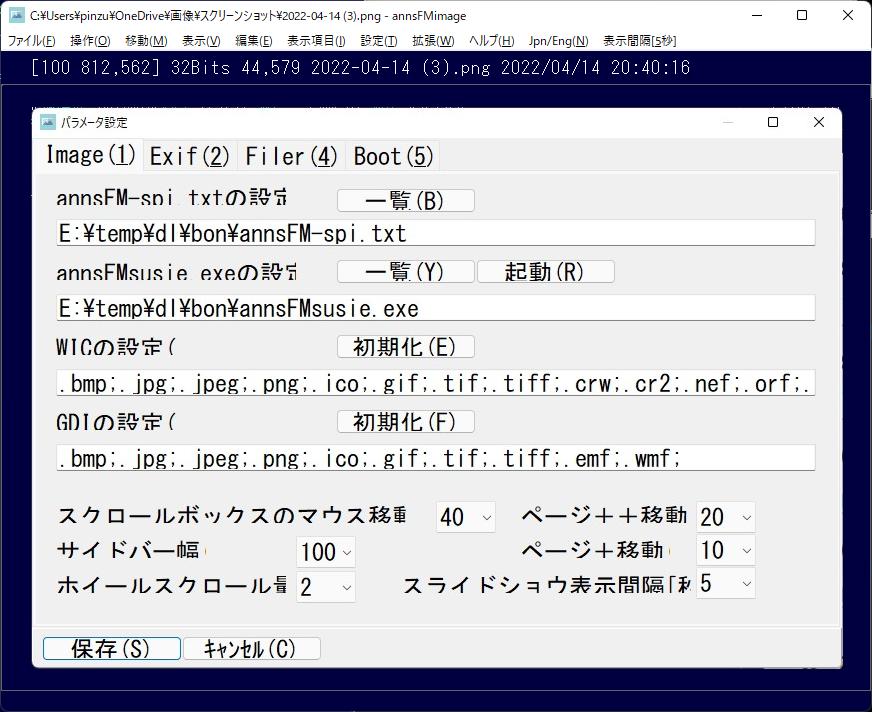Expand the スクロールボックス mouse movement dropdown
This screenshot has width=872, height=712.
466,517
